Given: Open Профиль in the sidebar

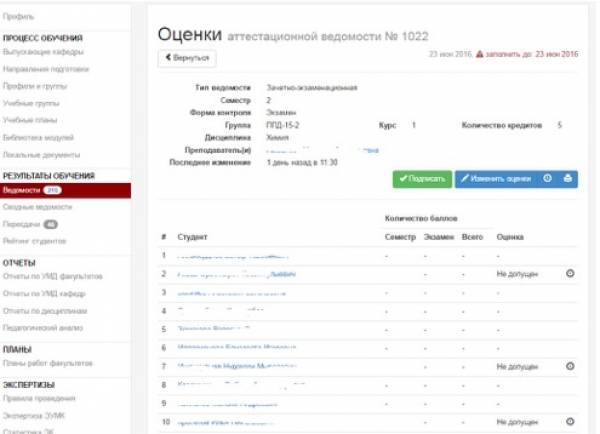Looking at the screenshot, I should coord(18,16).
